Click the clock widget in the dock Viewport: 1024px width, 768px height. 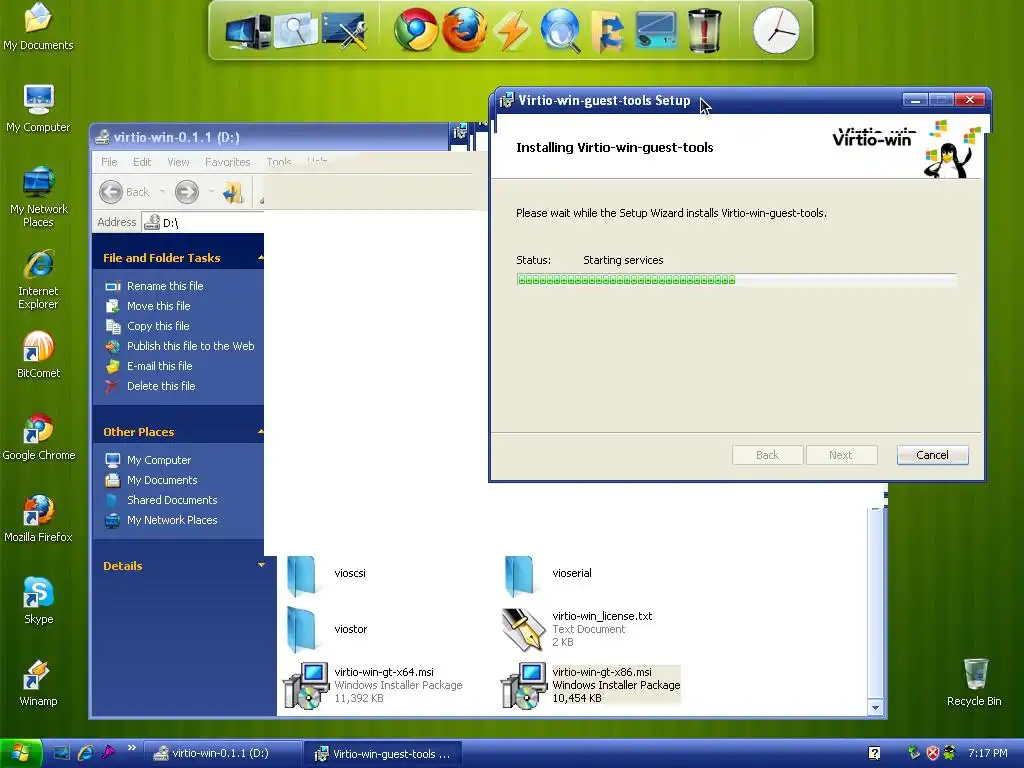tap(776, 31)
